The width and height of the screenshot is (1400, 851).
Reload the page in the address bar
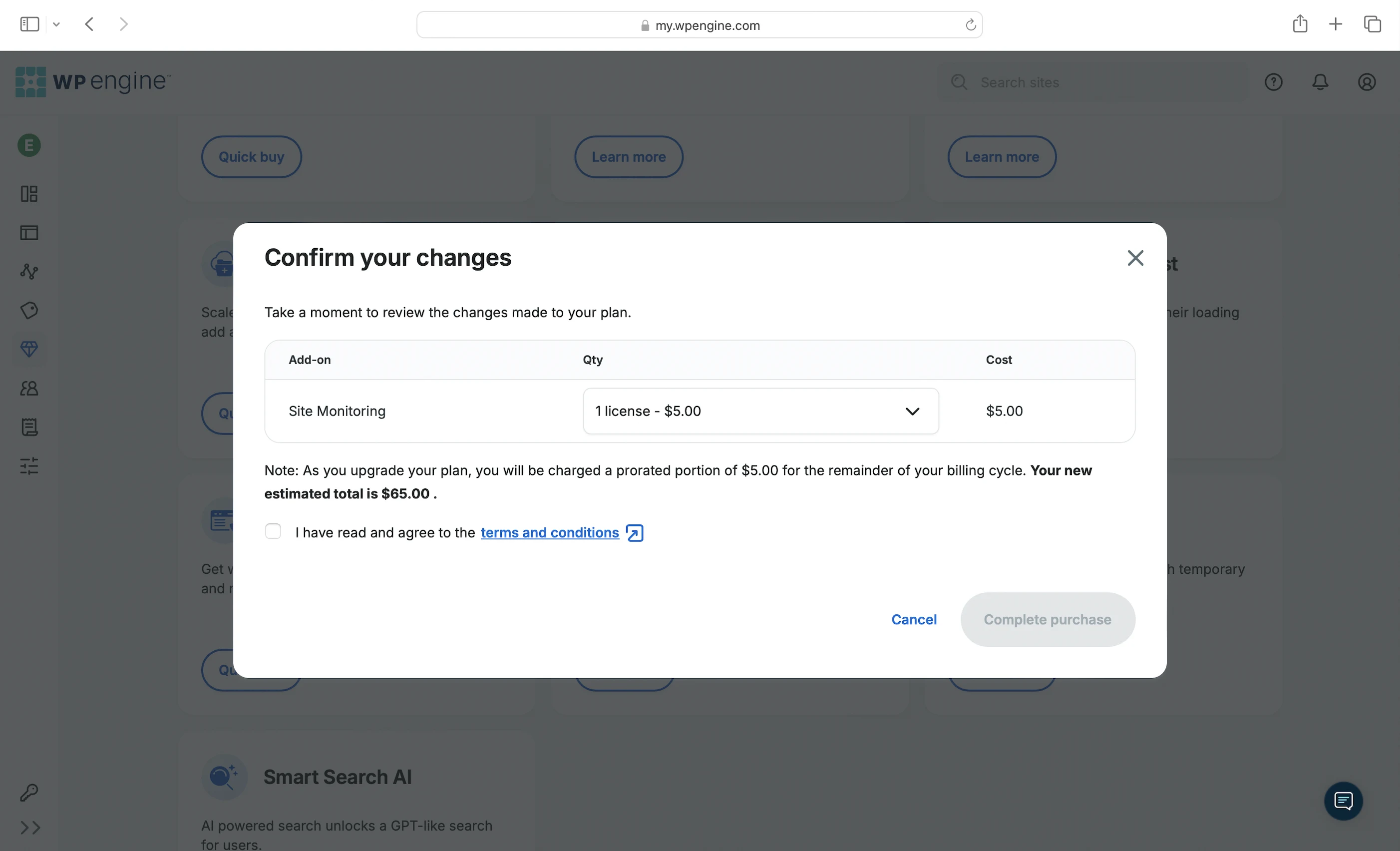(970, 25)
